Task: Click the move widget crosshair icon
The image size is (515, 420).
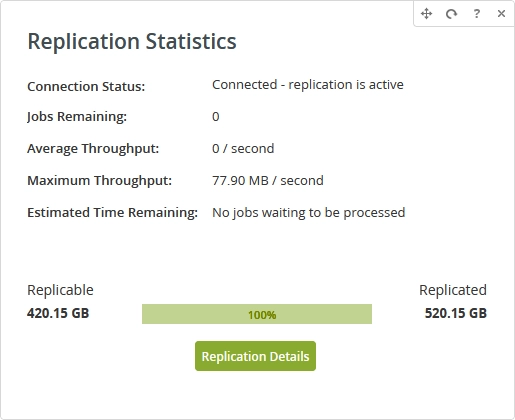Action: (x=426, y=14)
